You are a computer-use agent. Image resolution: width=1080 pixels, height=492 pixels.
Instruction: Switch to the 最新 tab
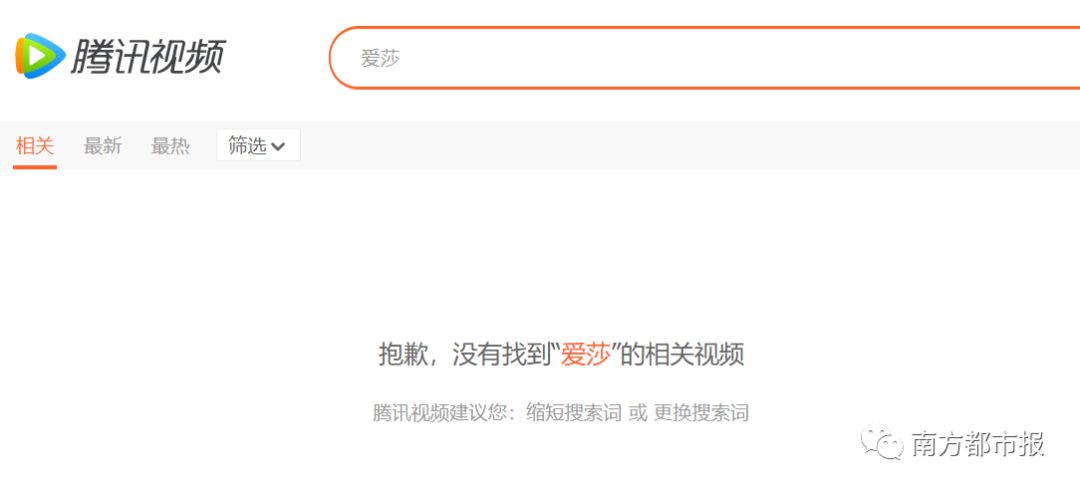coord(103,146)
